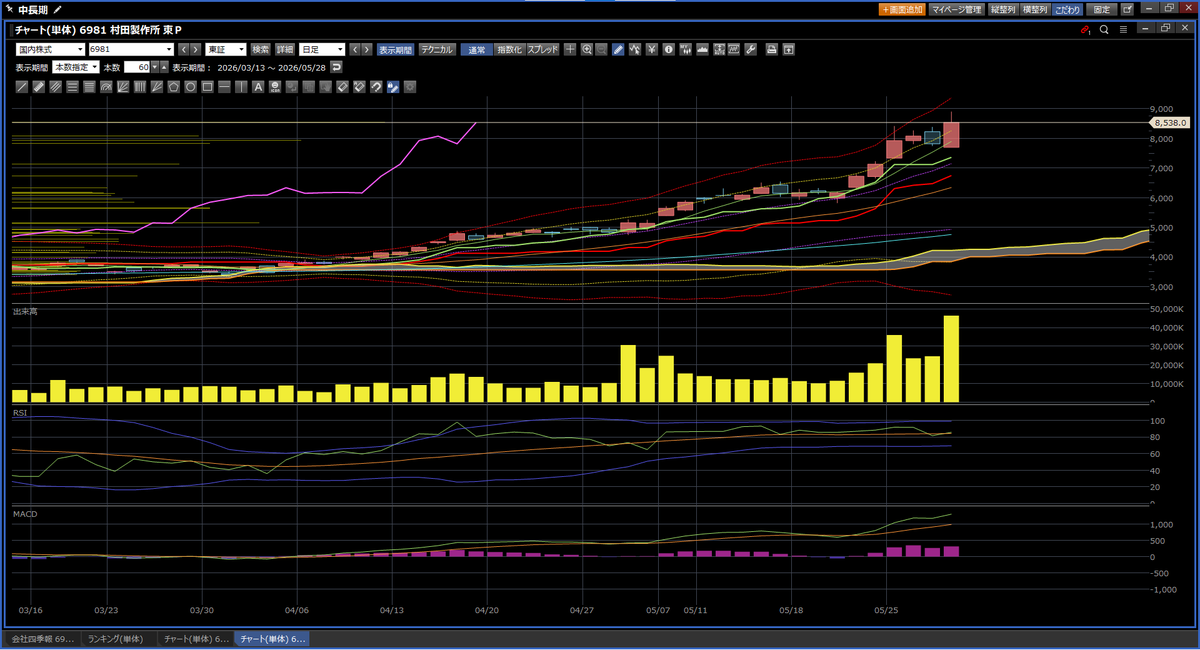
Task: Click the red link icon in chart header
Action: point(1085,29)
